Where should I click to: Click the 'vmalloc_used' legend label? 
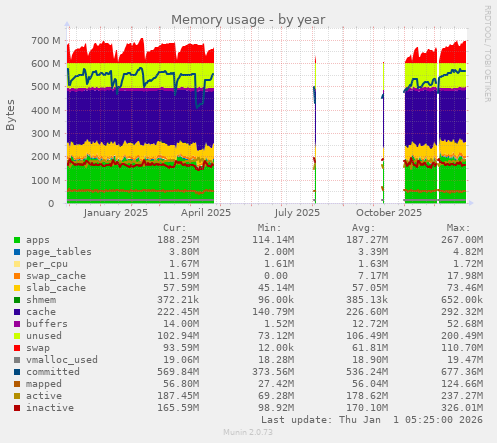[62, 360]
